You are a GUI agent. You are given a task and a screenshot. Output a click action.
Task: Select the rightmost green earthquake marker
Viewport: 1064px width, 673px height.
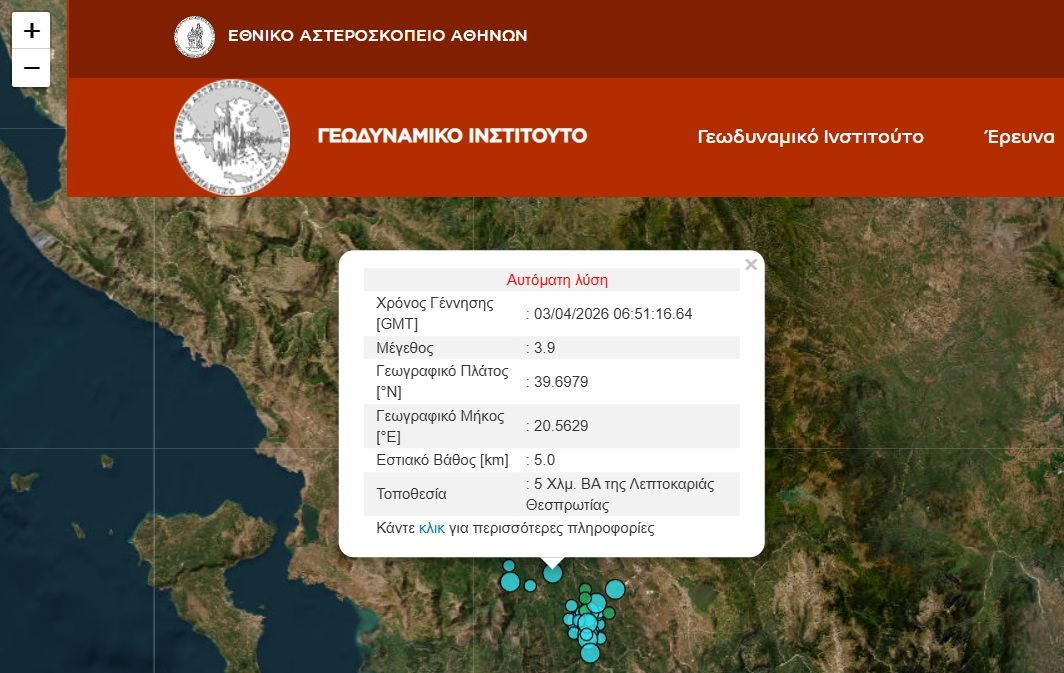click(608, 612)
